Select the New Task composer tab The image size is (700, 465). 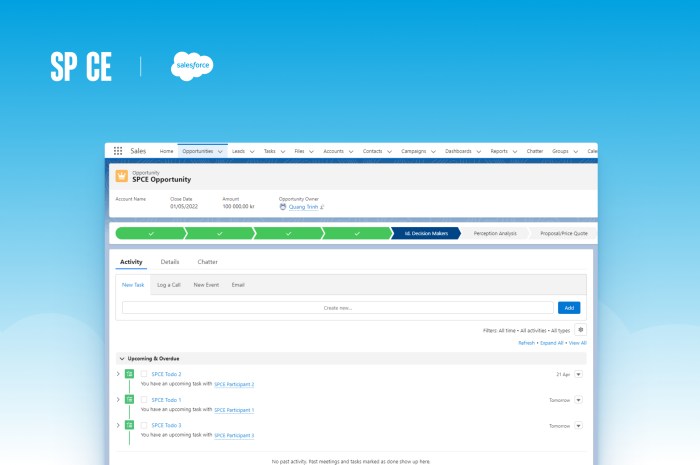[133, 285]
